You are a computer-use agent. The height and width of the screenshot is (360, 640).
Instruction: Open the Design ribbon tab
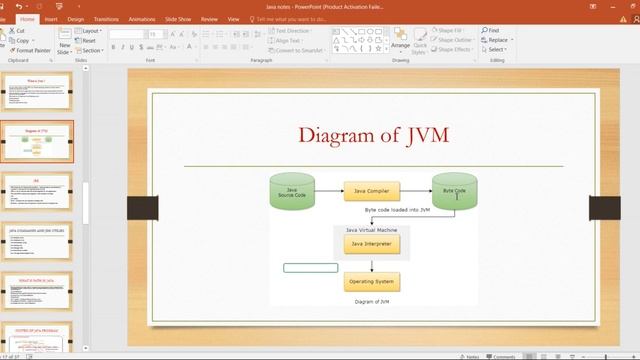coord(76,19)
